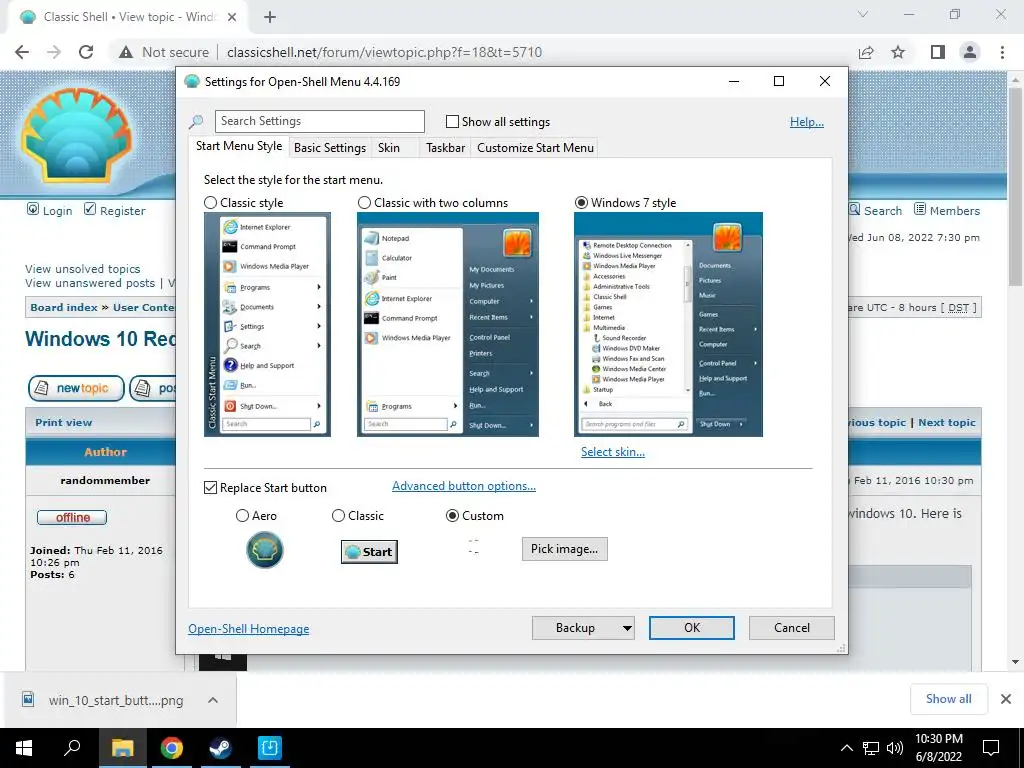The image size is (1024, 768).
Task: Select Classic with two columns option
Action: tap(364, 203)
